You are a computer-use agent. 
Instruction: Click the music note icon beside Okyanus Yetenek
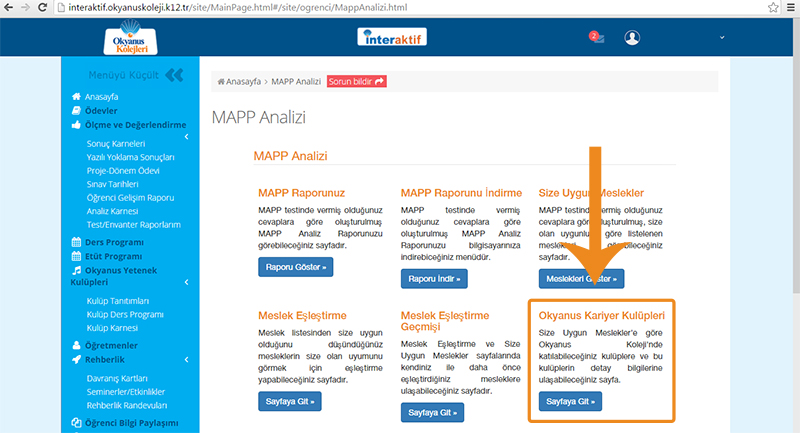[x=76, y=270]
